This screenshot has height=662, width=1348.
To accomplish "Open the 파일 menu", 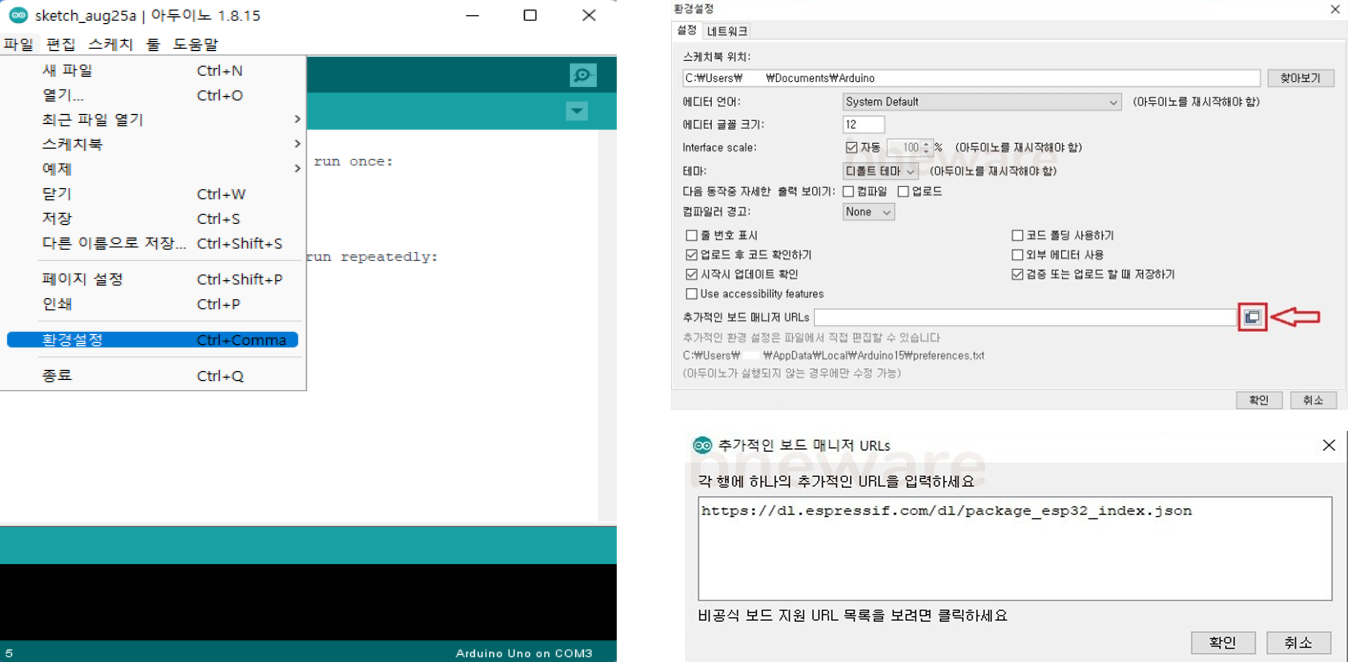I will (18, 44).
